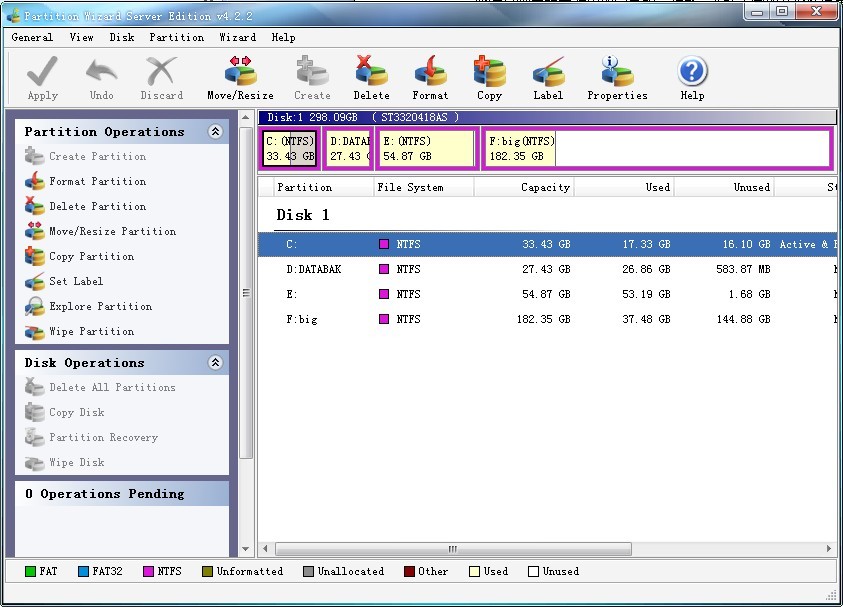Select the F:big partition row

tap(547, 319)
